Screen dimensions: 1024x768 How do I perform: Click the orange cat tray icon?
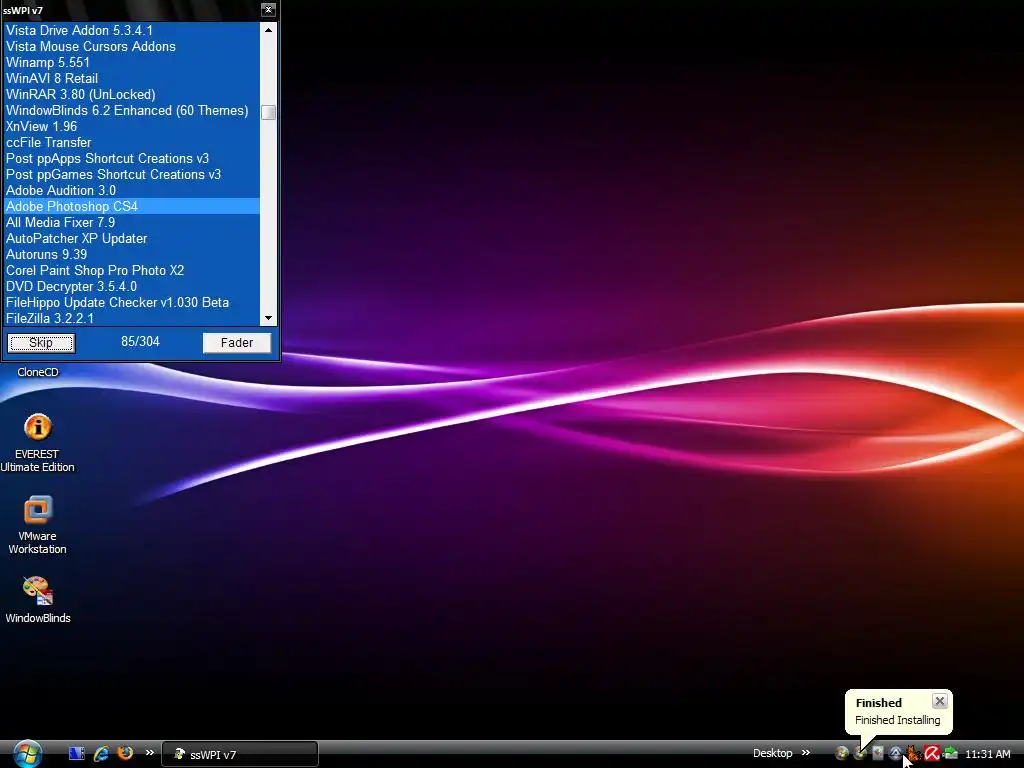913,753
